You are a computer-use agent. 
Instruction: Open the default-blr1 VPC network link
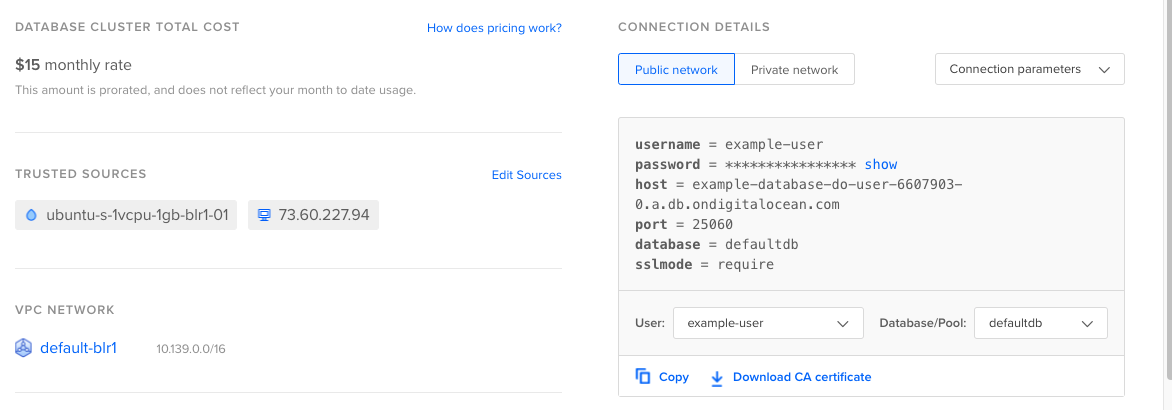pyautogui.click(x=78, y=348)
